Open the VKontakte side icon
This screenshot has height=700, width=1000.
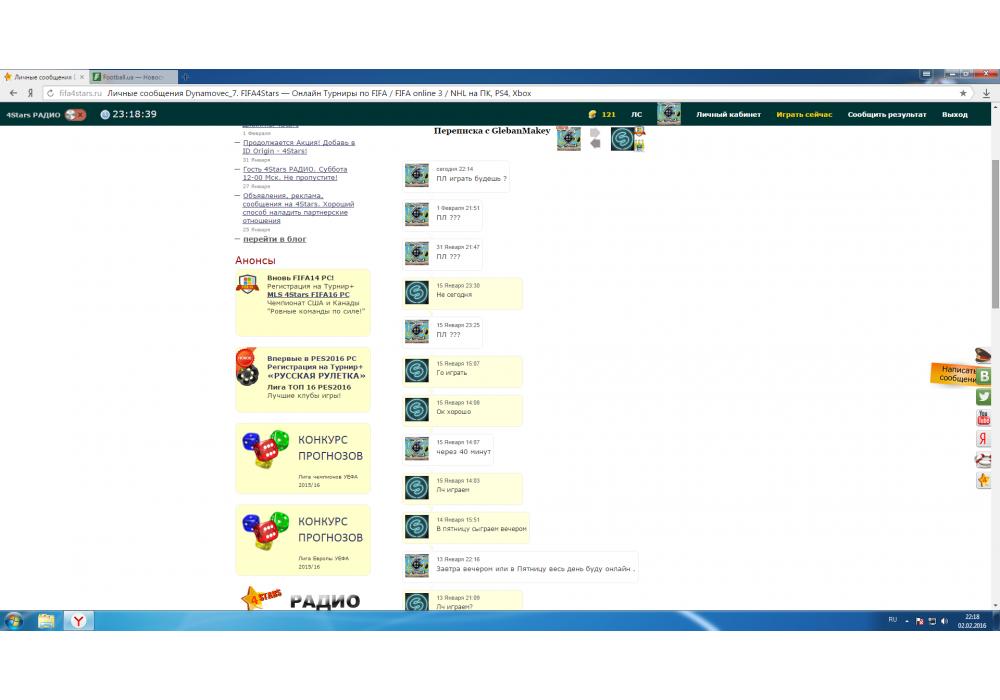click(x=984, y=376)
